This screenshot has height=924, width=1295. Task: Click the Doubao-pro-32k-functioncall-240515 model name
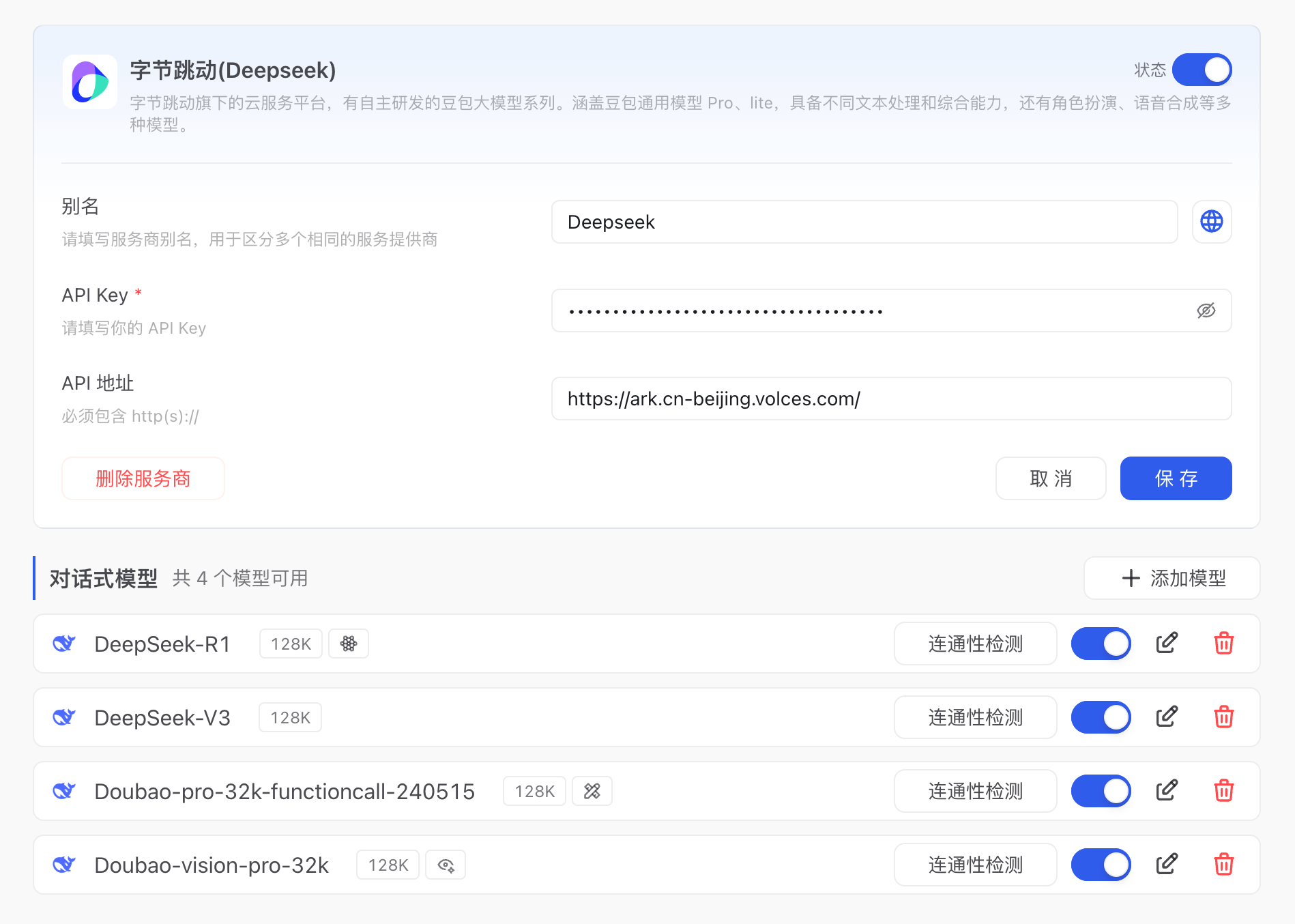(x=285, y=791)
